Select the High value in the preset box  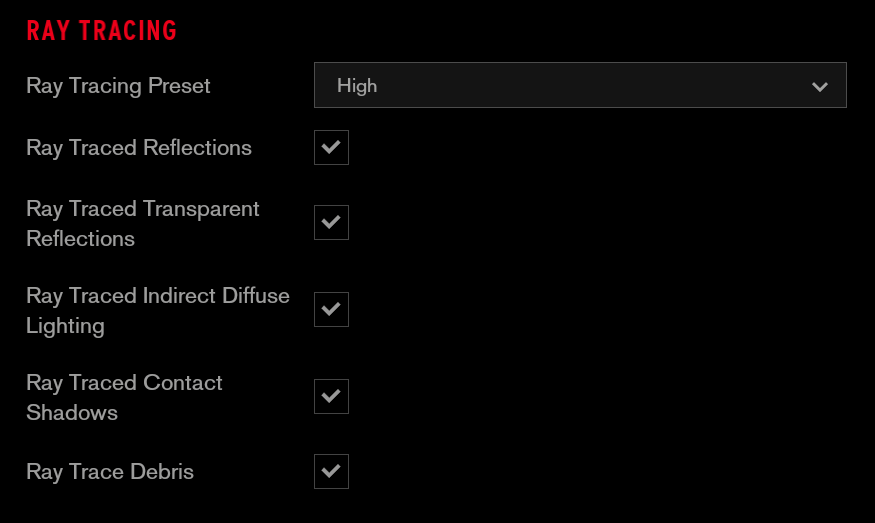coord(357,86)
